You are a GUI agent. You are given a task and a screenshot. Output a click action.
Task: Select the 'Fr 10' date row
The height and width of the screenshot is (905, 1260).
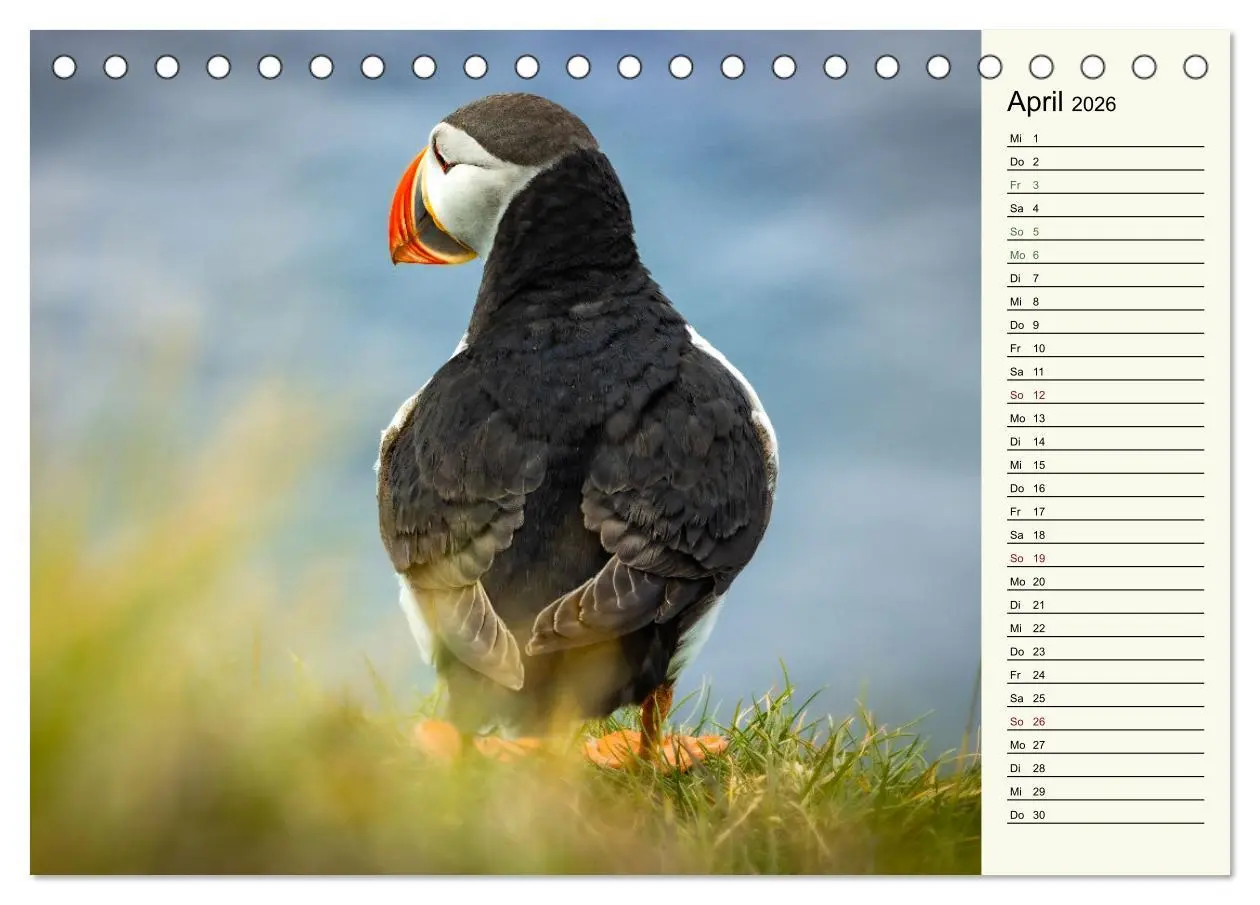(1105, 348)
